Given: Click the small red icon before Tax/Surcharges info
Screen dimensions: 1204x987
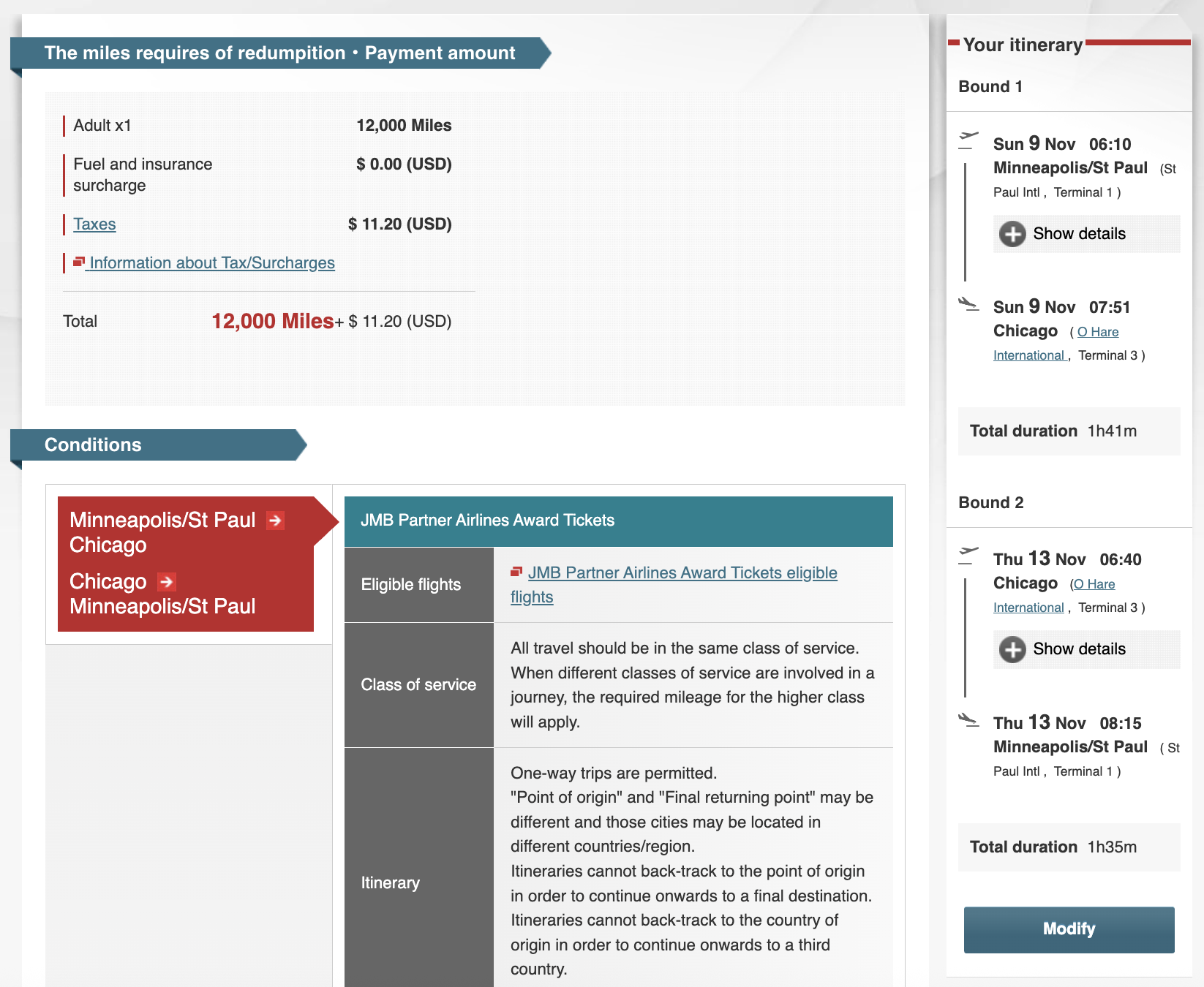Looking at the screenshot, I should coord(79,262).
